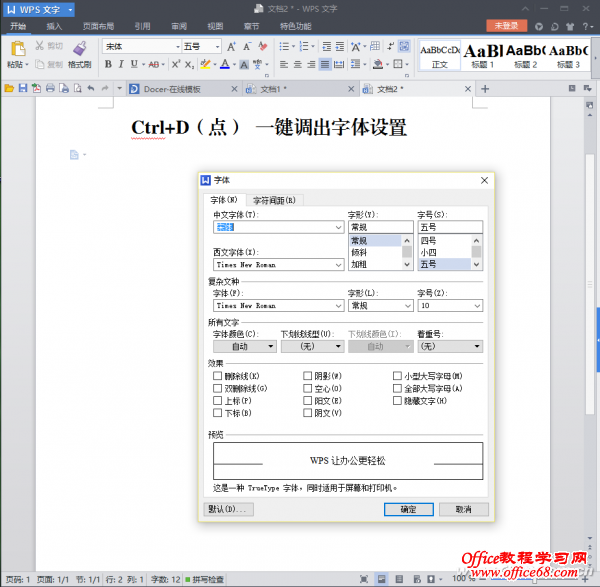This screenshot has width=600, height=587.
Task: Click the Subscript icon
Action: tap(189, 64)
